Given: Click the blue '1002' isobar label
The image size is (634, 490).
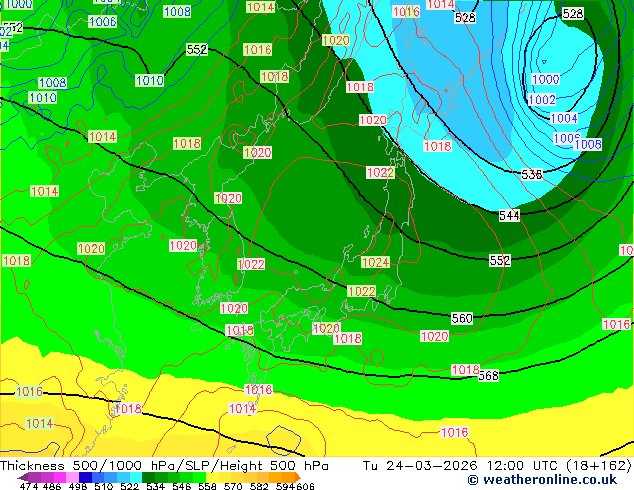Looking at the screenshot, I should pyautogui.click(x=542, y=99).
